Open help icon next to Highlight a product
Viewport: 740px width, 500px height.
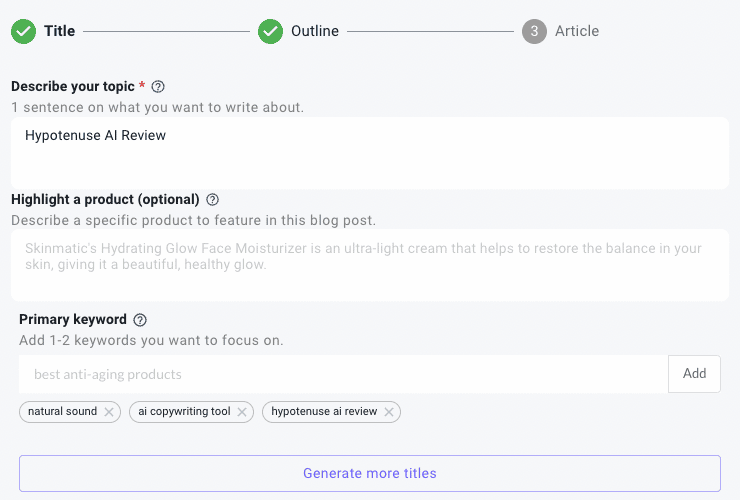click(213, 200)
